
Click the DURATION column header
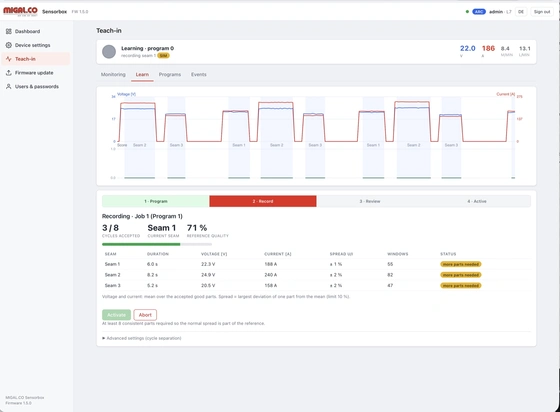pos(158,254)
